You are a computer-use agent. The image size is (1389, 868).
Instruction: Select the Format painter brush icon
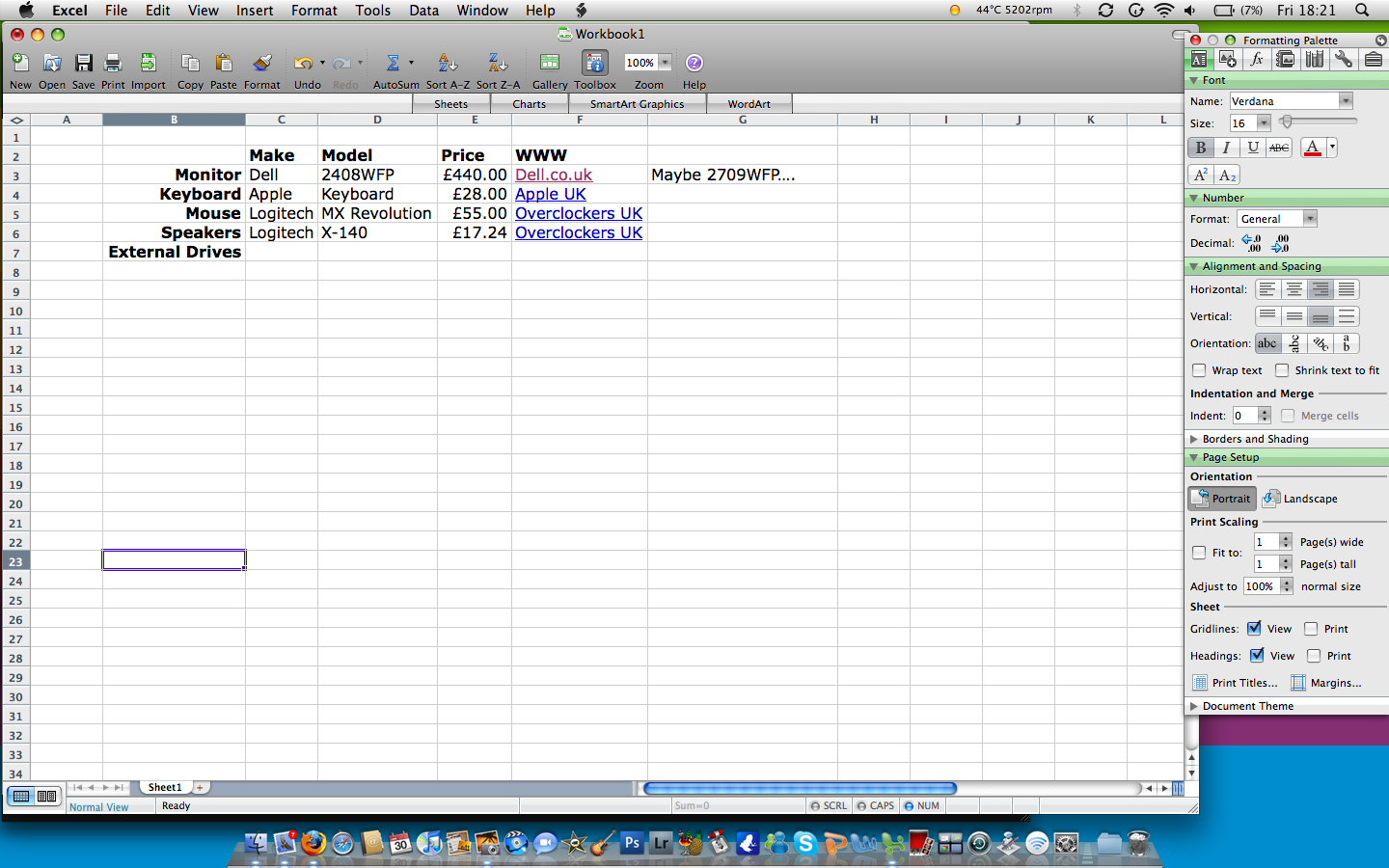coord(261,63)
